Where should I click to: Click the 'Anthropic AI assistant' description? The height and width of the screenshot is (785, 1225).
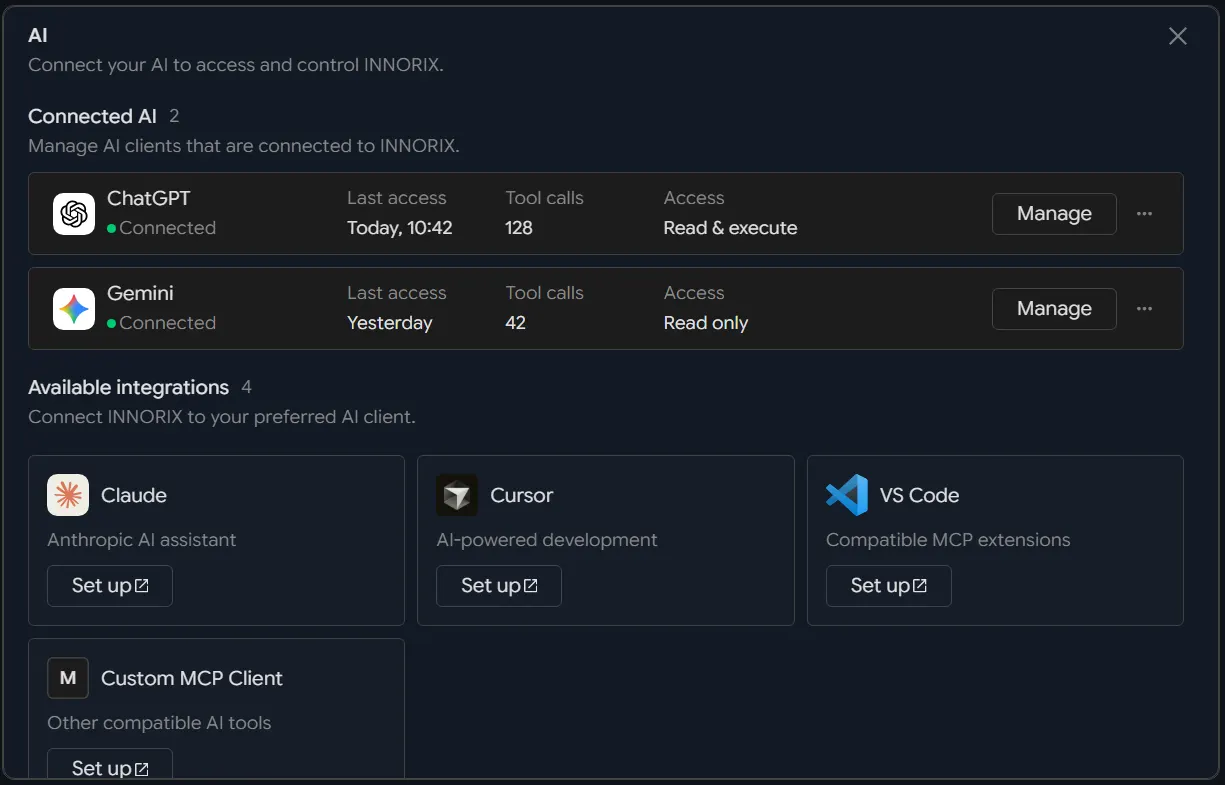click(142, 540)
